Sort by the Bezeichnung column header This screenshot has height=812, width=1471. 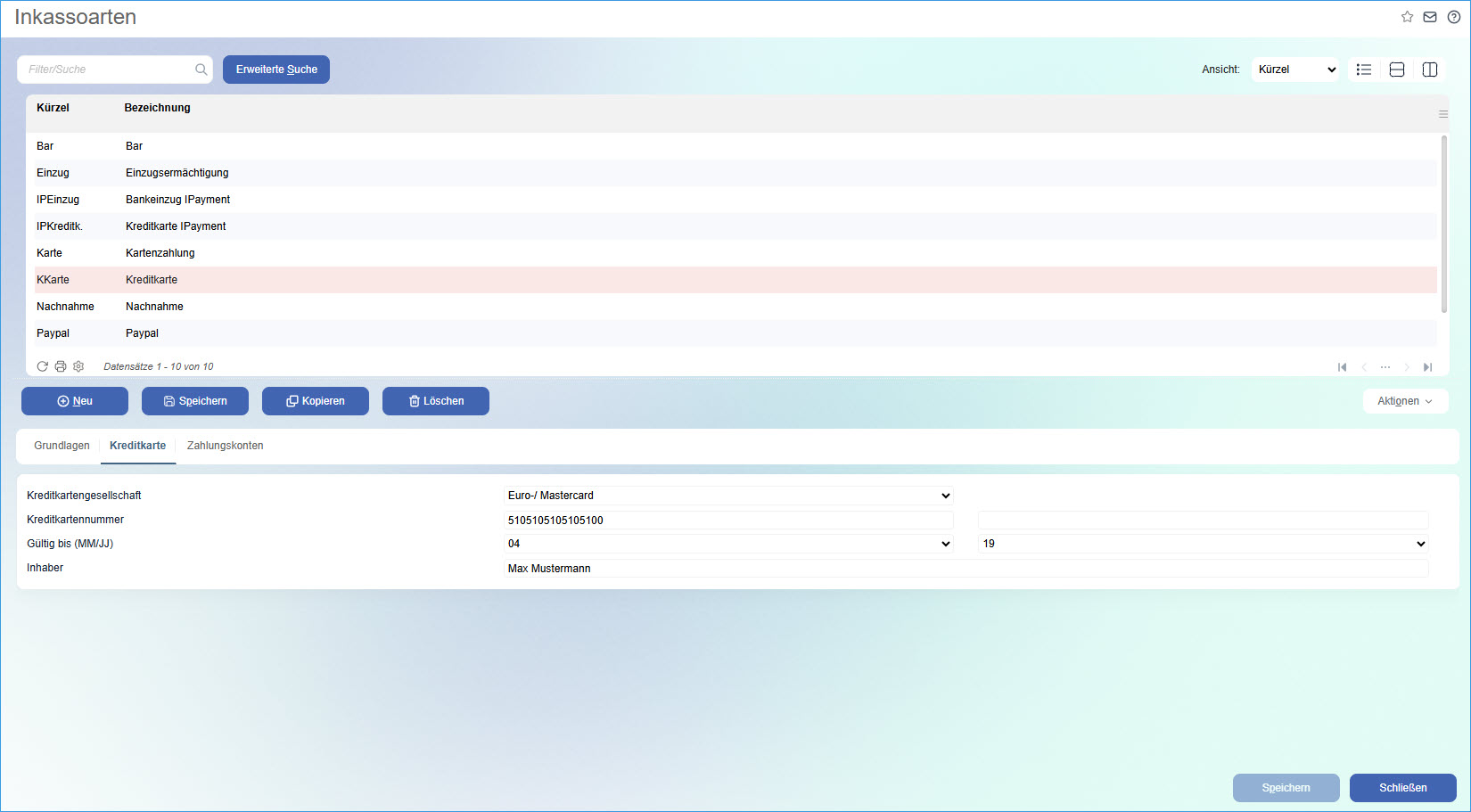tap(158, 108)
